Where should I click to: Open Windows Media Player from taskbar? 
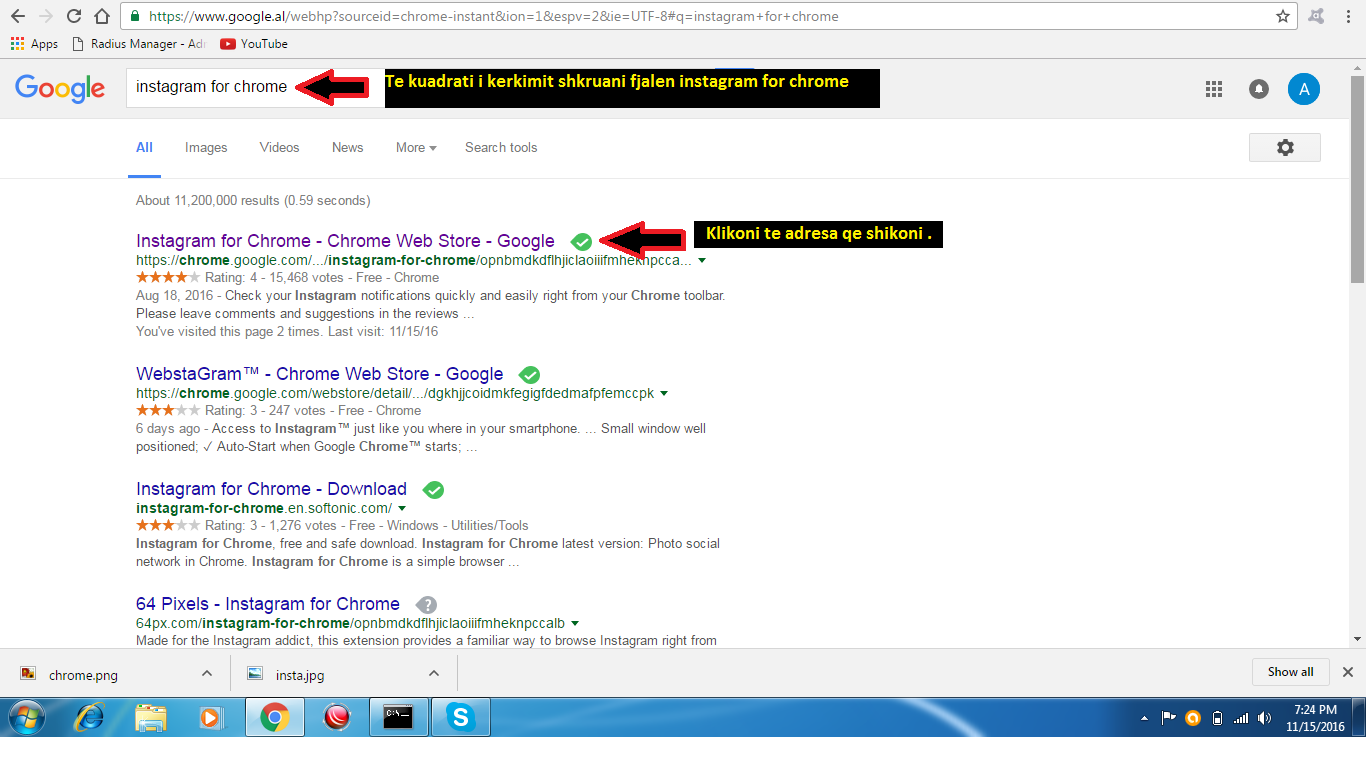click(210, 717)
